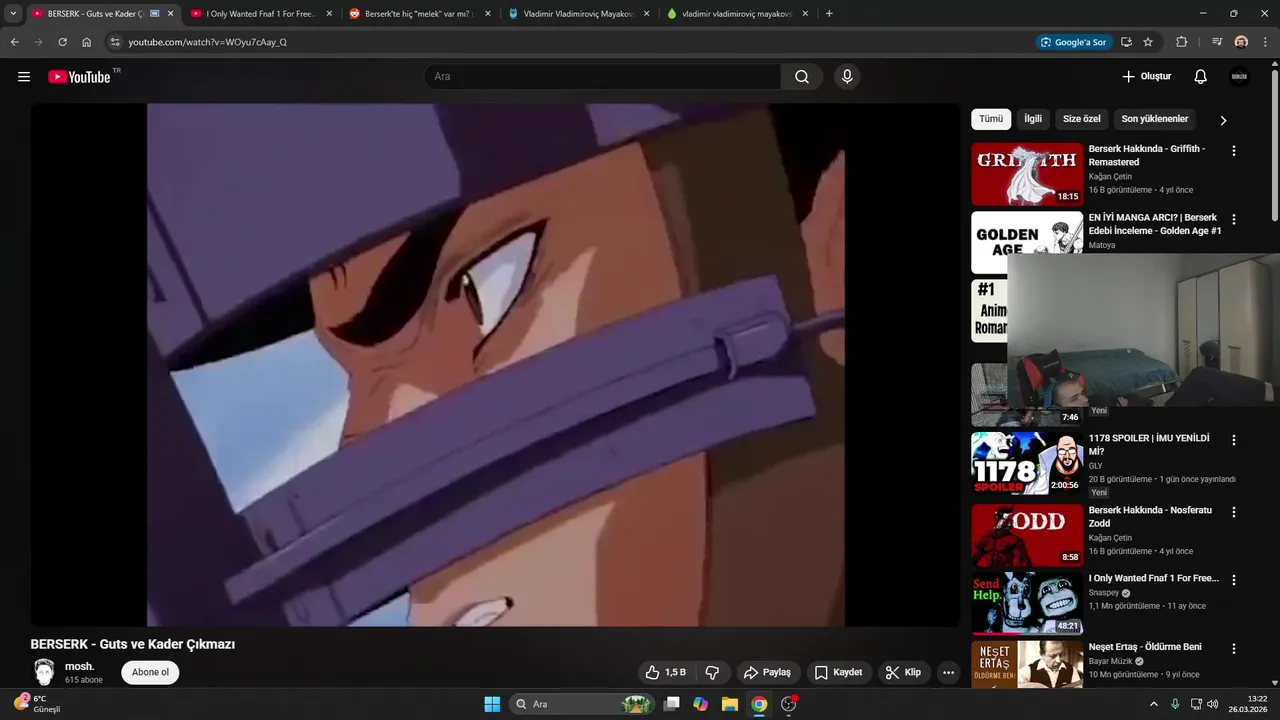1280x720 pixels.
Task: Open options for the Nosferatu Zodd video
Action: 1233,512
